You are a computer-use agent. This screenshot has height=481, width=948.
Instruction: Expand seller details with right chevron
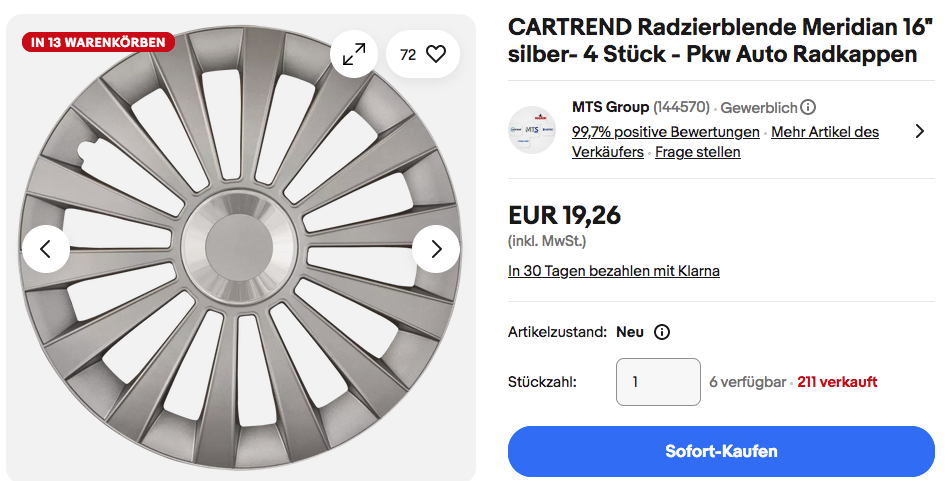click(x=920, y=131)
